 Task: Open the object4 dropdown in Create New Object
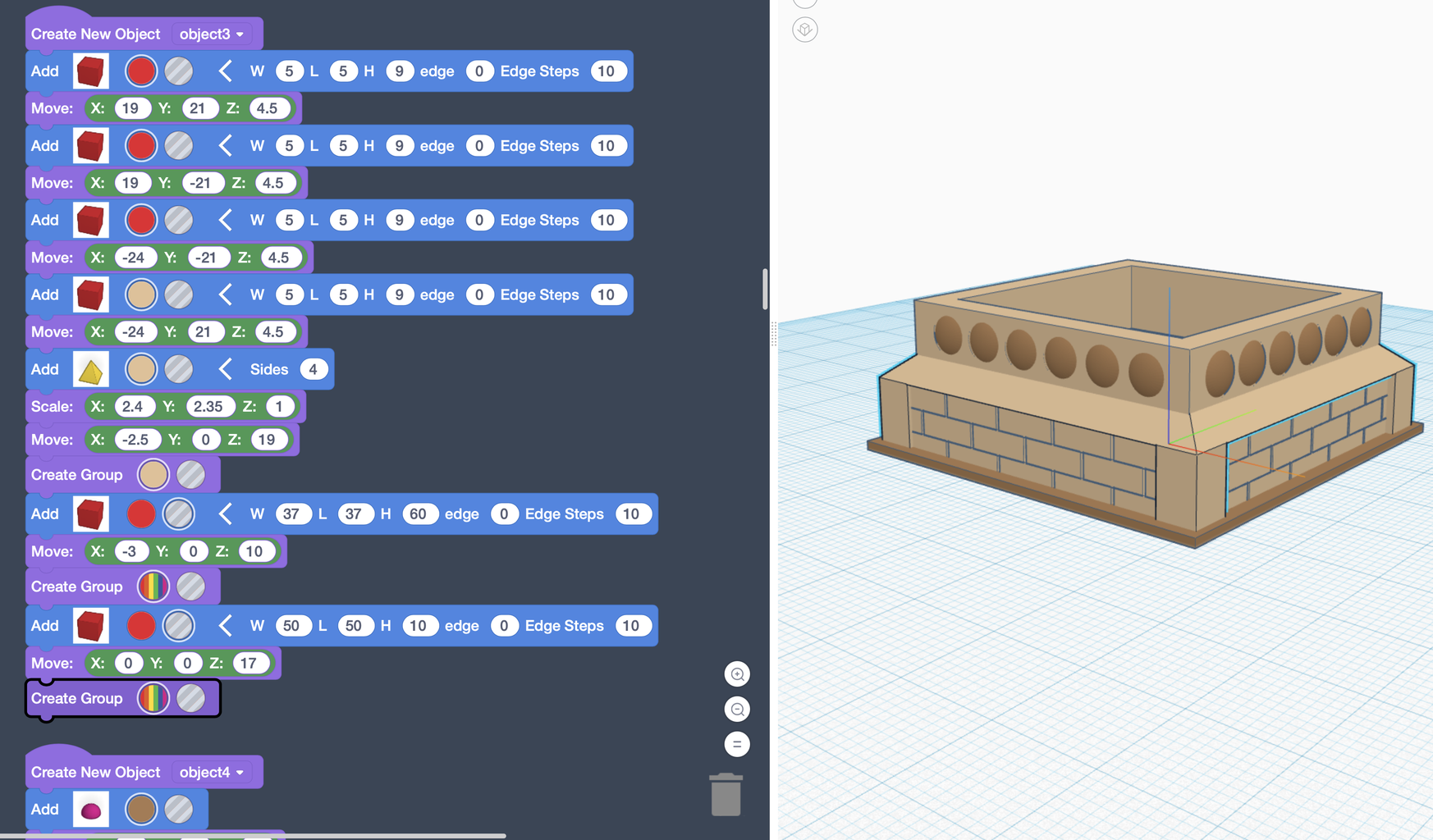[211, 772]
